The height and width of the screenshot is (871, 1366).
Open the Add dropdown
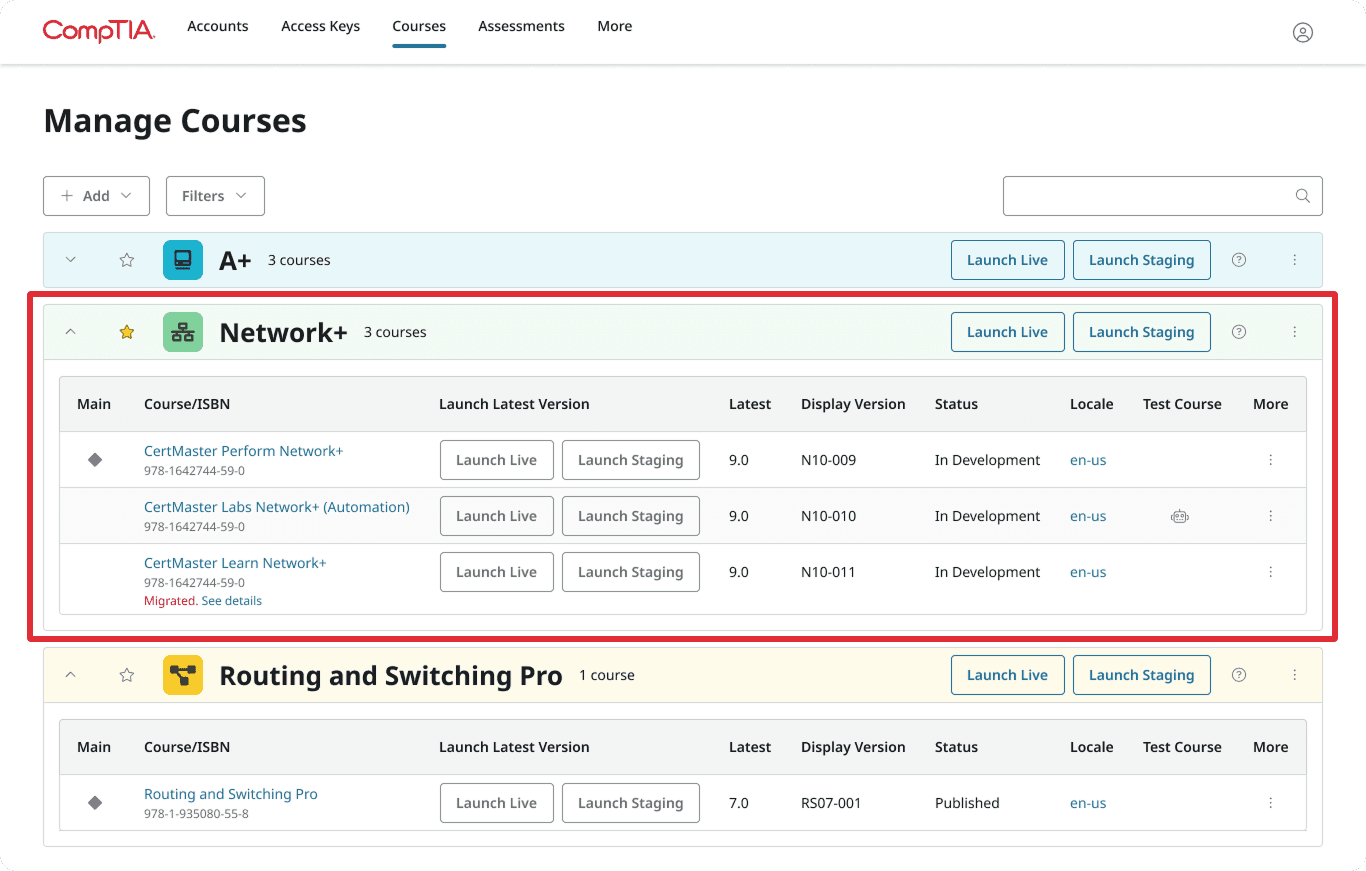[96, 196]
